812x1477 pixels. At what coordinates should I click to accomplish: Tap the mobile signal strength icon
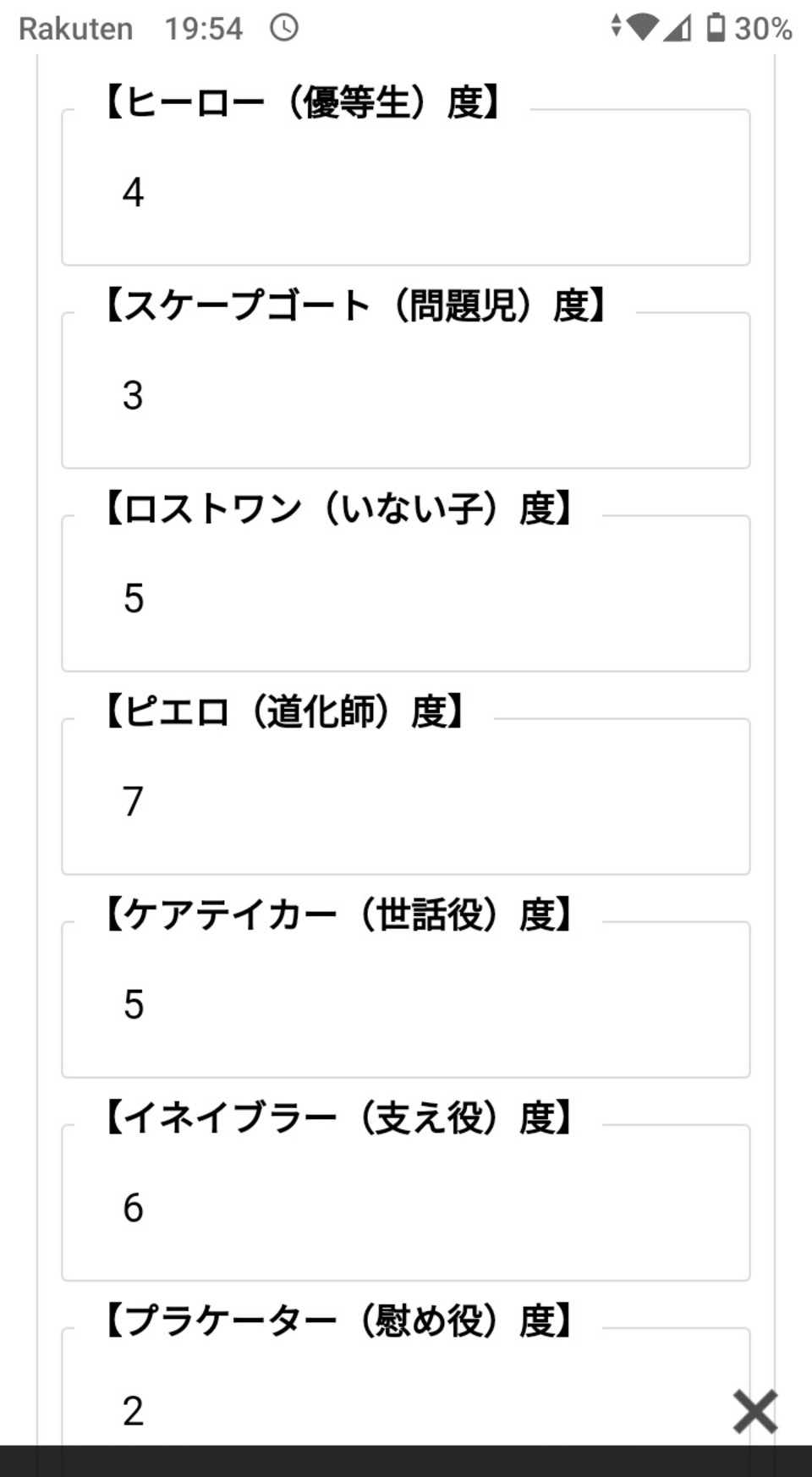pos(678,27)
